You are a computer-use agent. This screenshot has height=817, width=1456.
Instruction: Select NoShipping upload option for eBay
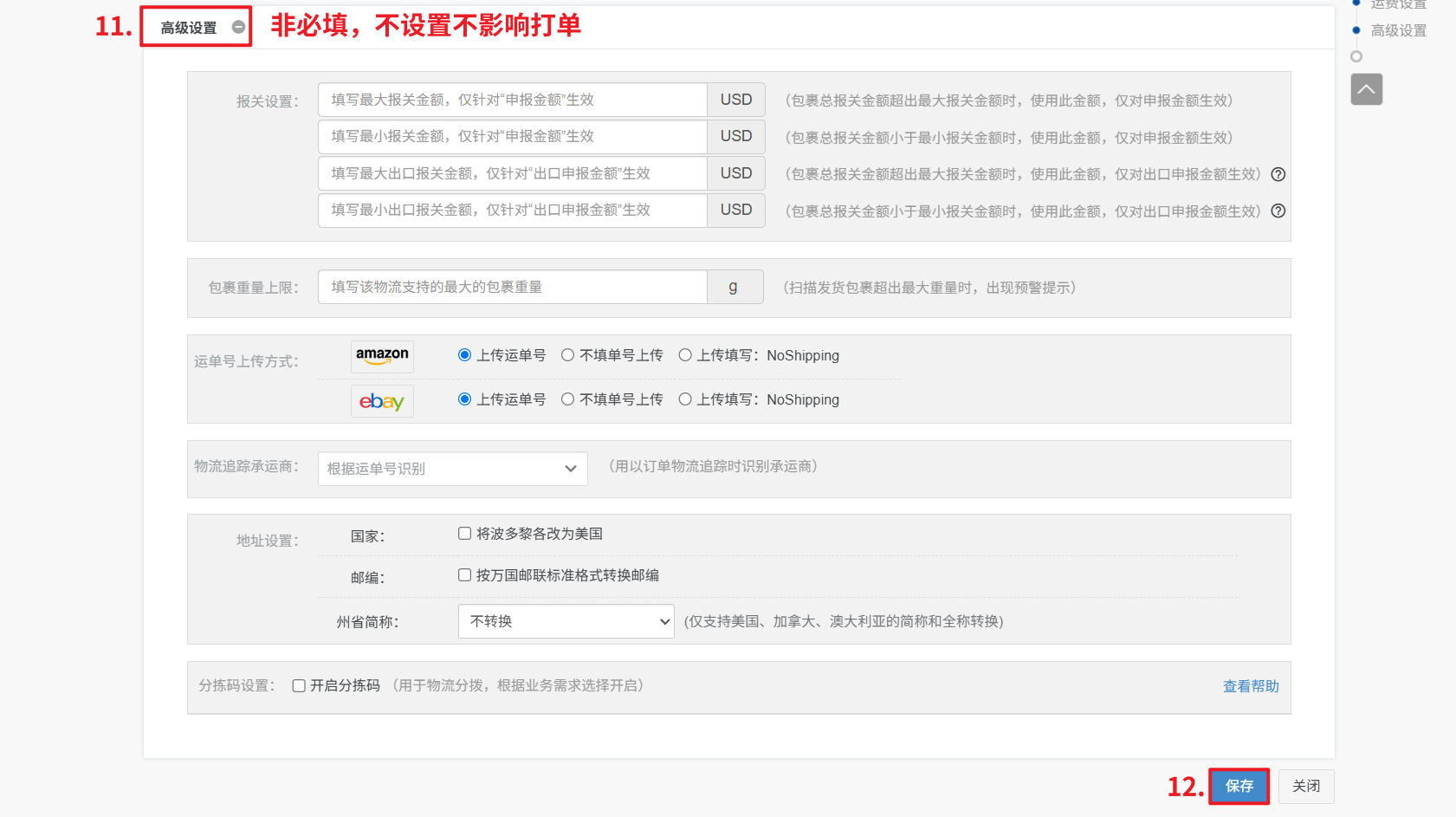685,399
